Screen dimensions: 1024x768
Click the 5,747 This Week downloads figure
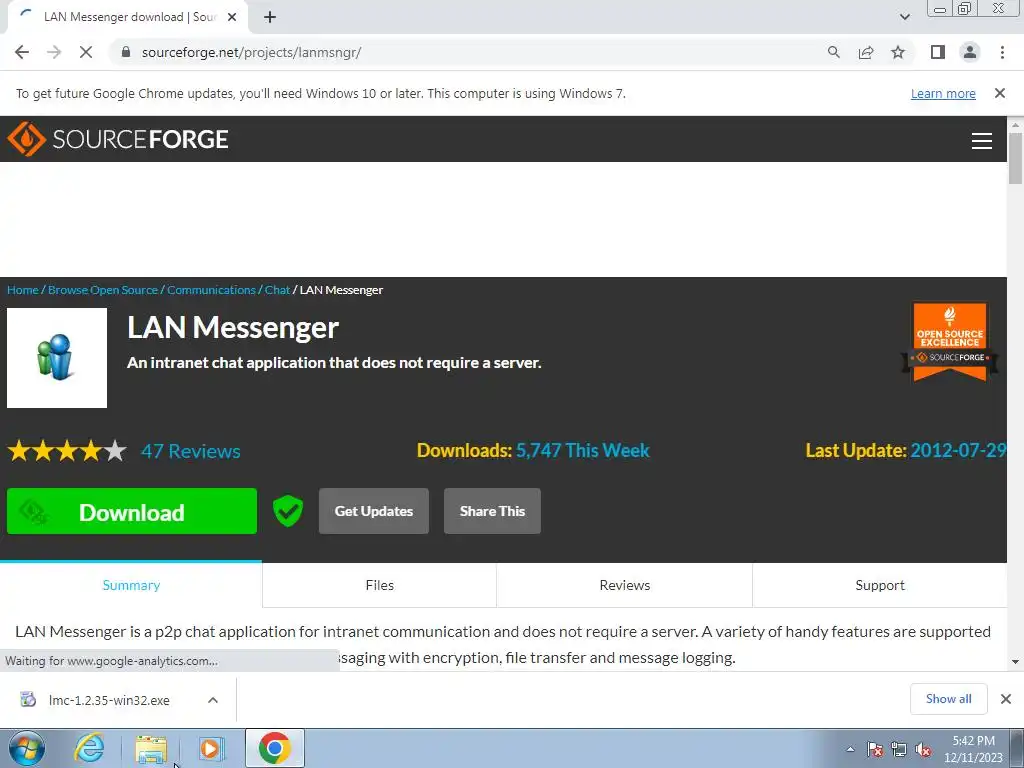coord(583,451)
